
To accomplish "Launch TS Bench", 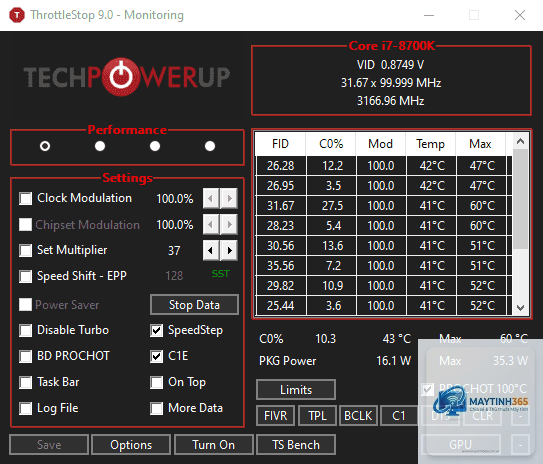I will click(x=296, y=445).
